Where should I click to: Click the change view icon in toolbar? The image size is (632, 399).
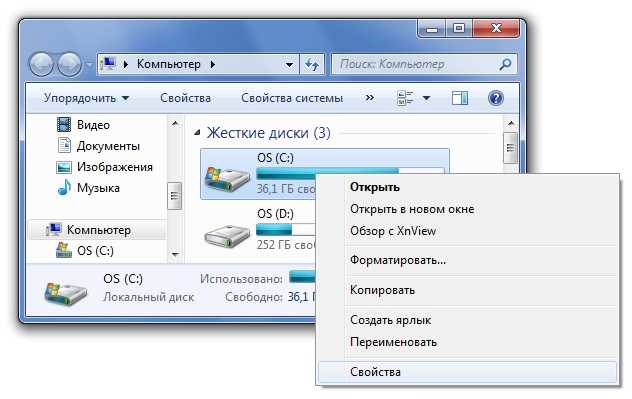[x=405, y=98]
